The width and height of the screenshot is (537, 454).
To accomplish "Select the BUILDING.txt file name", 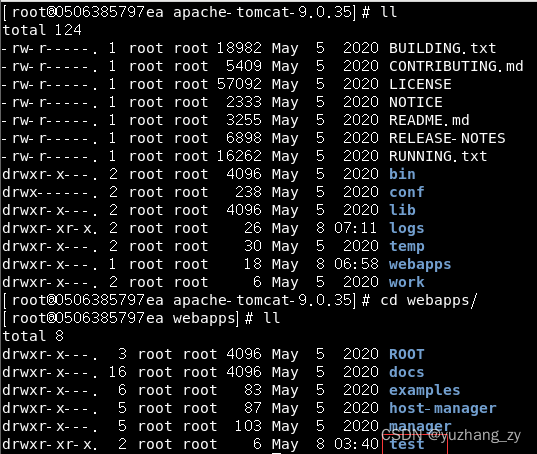I will (x=442, y=48).
